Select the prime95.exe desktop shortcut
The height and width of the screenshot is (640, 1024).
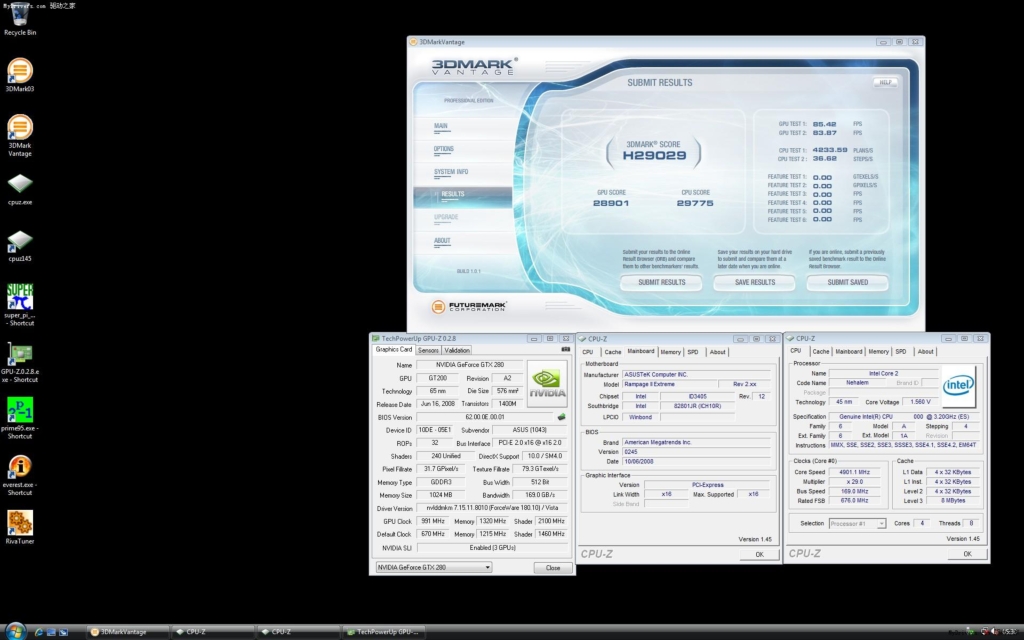click(20, 419)
